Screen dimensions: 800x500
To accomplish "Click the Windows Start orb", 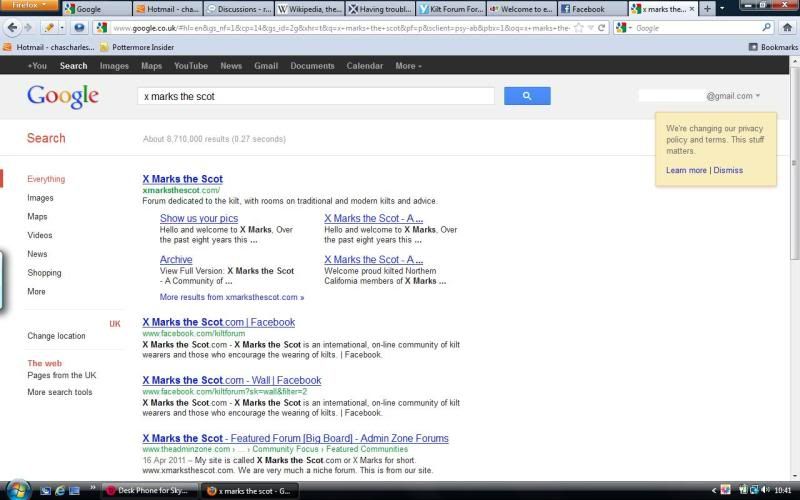I will pyautogui.click(x=17, y=490).
